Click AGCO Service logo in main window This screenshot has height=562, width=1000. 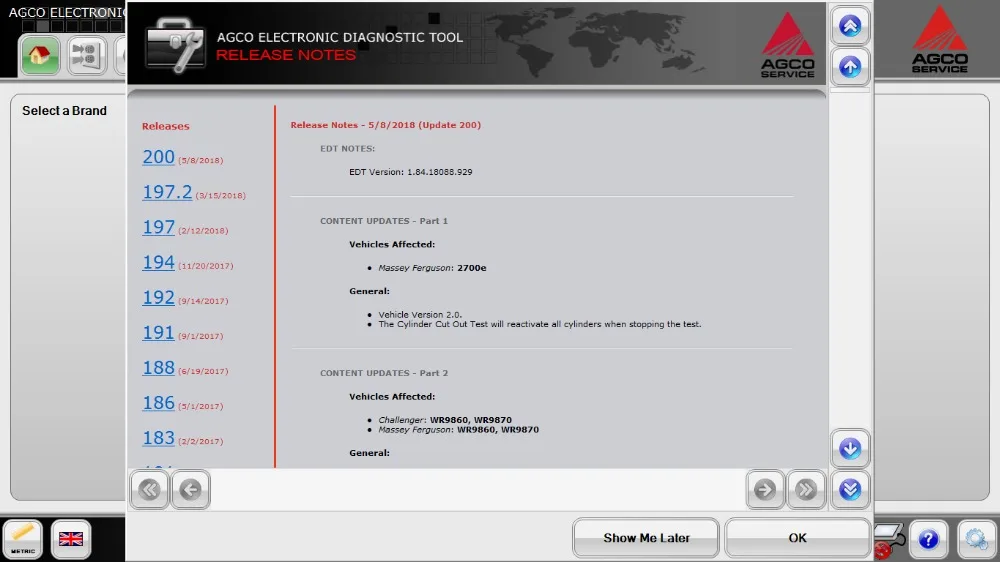(939, 40)
